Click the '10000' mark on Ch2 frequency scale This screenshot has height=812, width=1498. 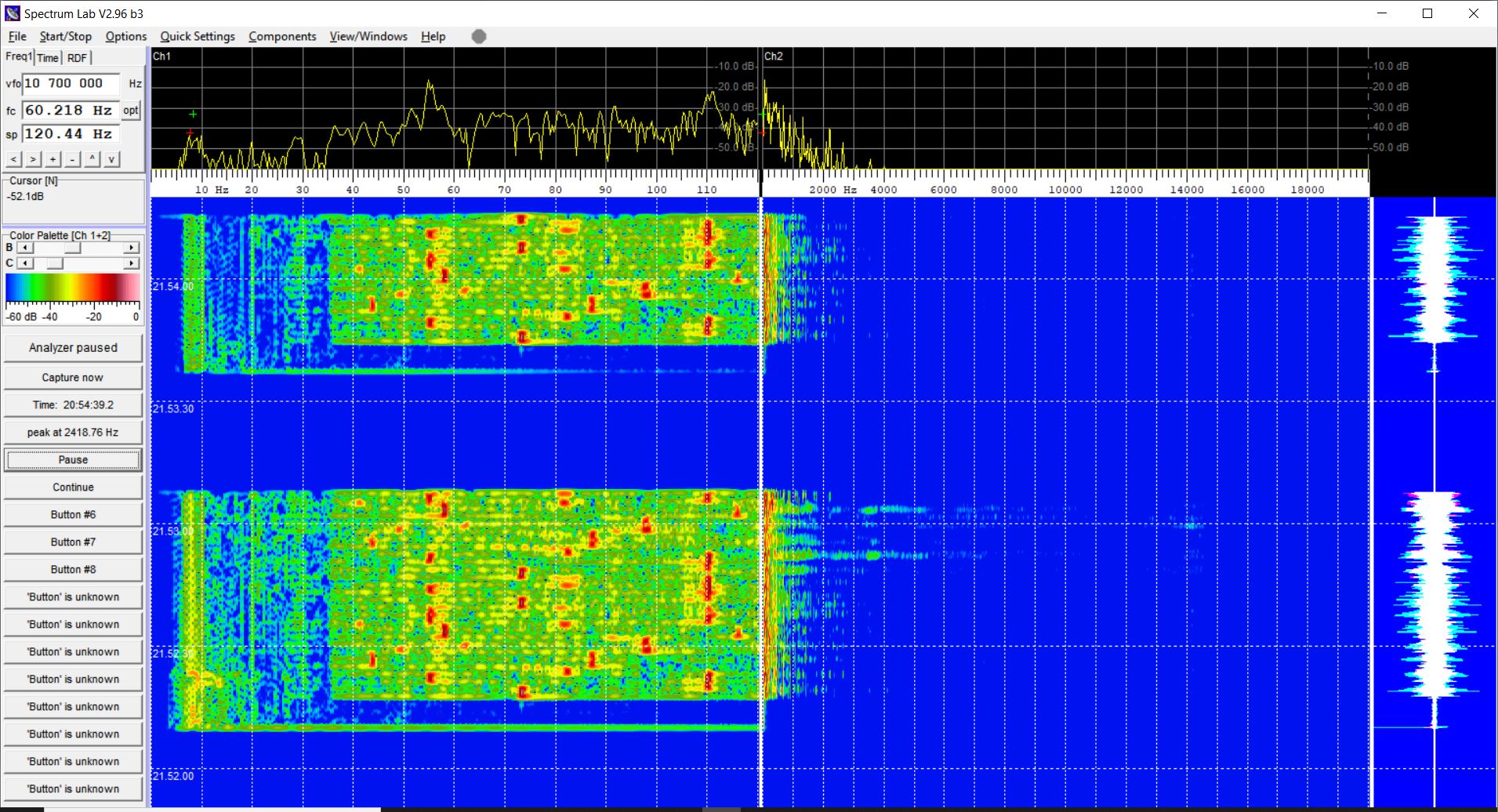1065,190
